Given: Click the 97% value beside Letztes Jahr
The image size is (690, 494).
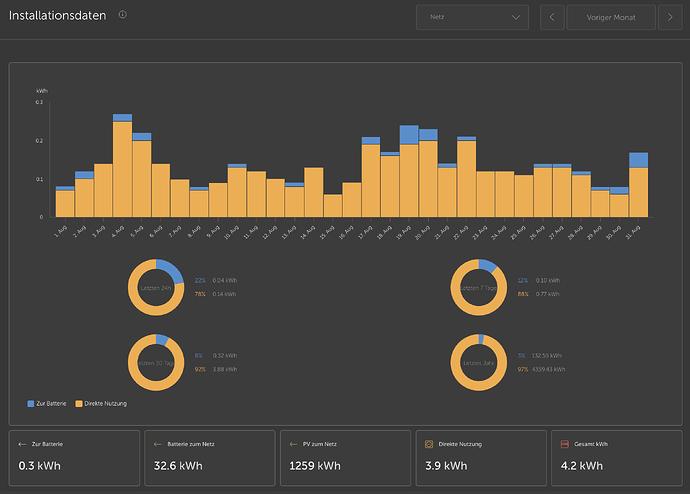Looking at the screenshot, I should (523, 370).
